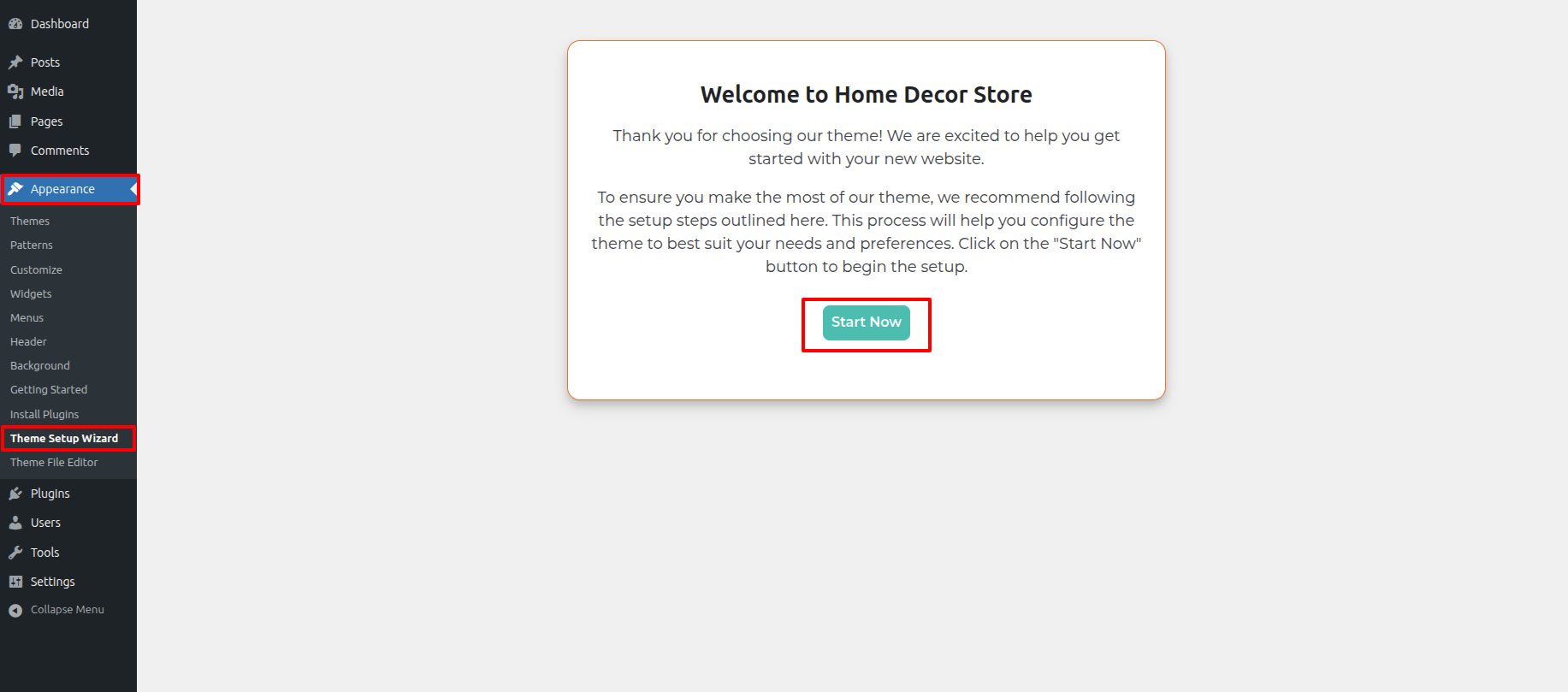The image size is (1568, 692).
Task: Go to Customize under Appearance
Action: pos(36,270)
